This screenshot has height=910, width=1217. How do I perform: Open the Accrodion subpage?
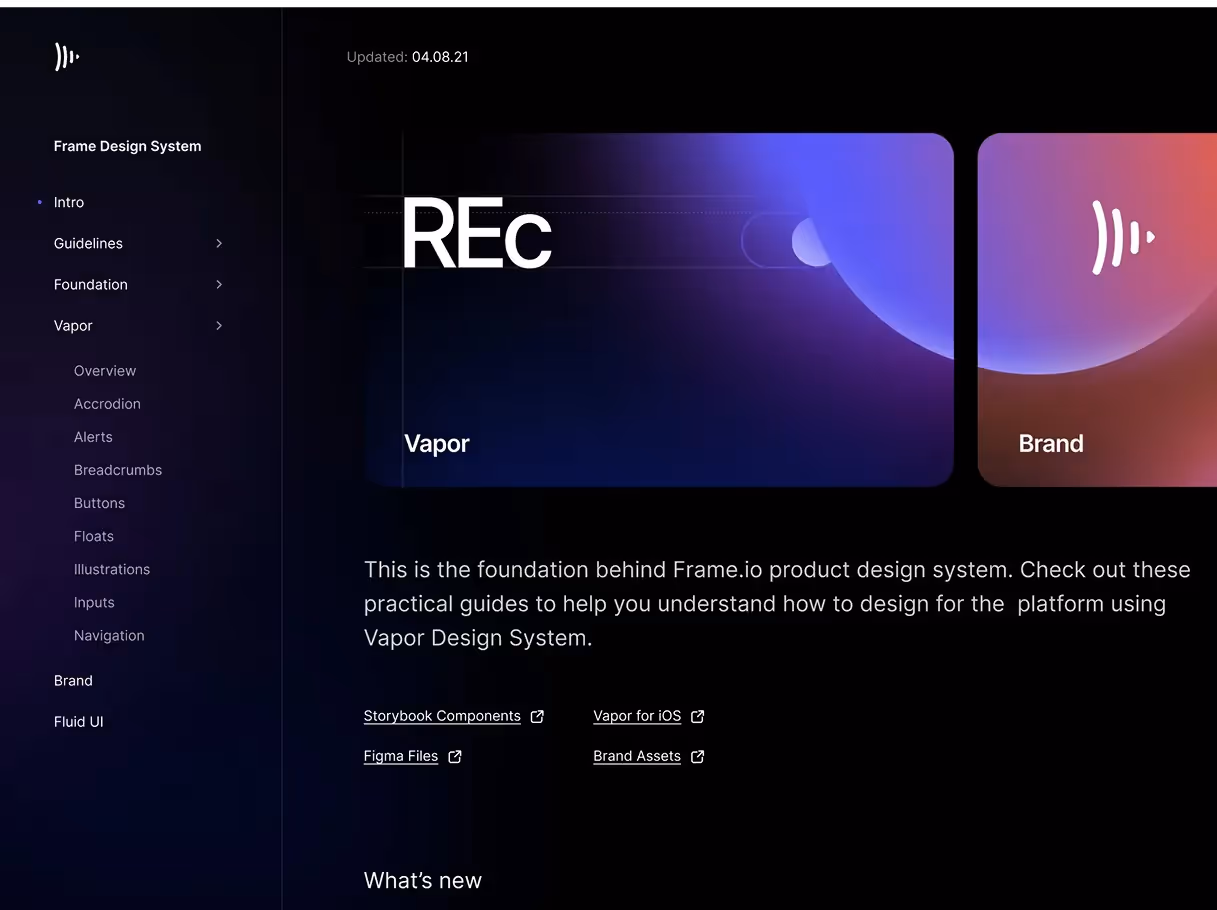107,403
